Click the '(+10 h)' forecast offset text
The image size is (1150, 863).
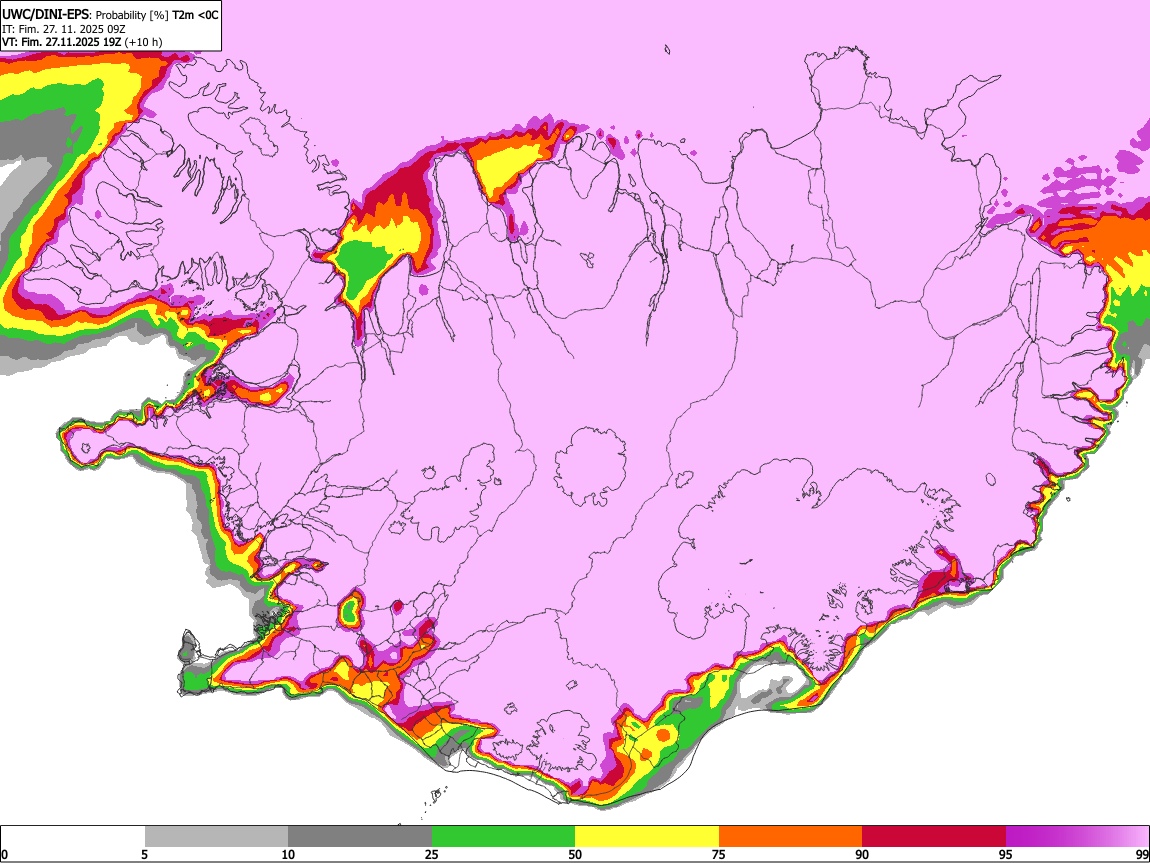tap(144, 42)
